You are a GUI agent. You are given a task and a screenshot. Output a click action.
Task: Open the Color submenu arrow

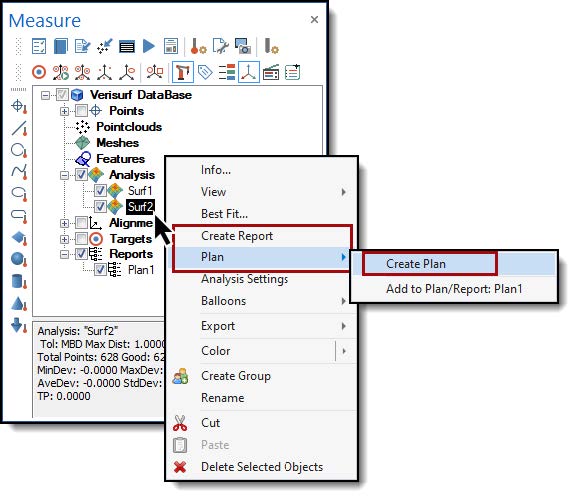(344, 351)
